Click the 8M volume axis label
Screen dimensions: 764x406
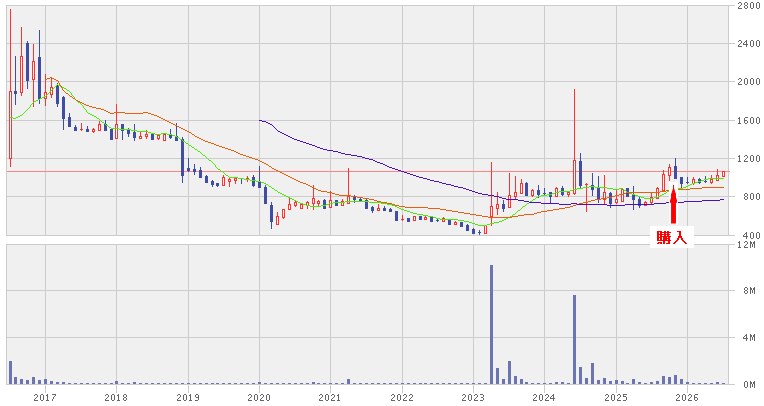749,291
